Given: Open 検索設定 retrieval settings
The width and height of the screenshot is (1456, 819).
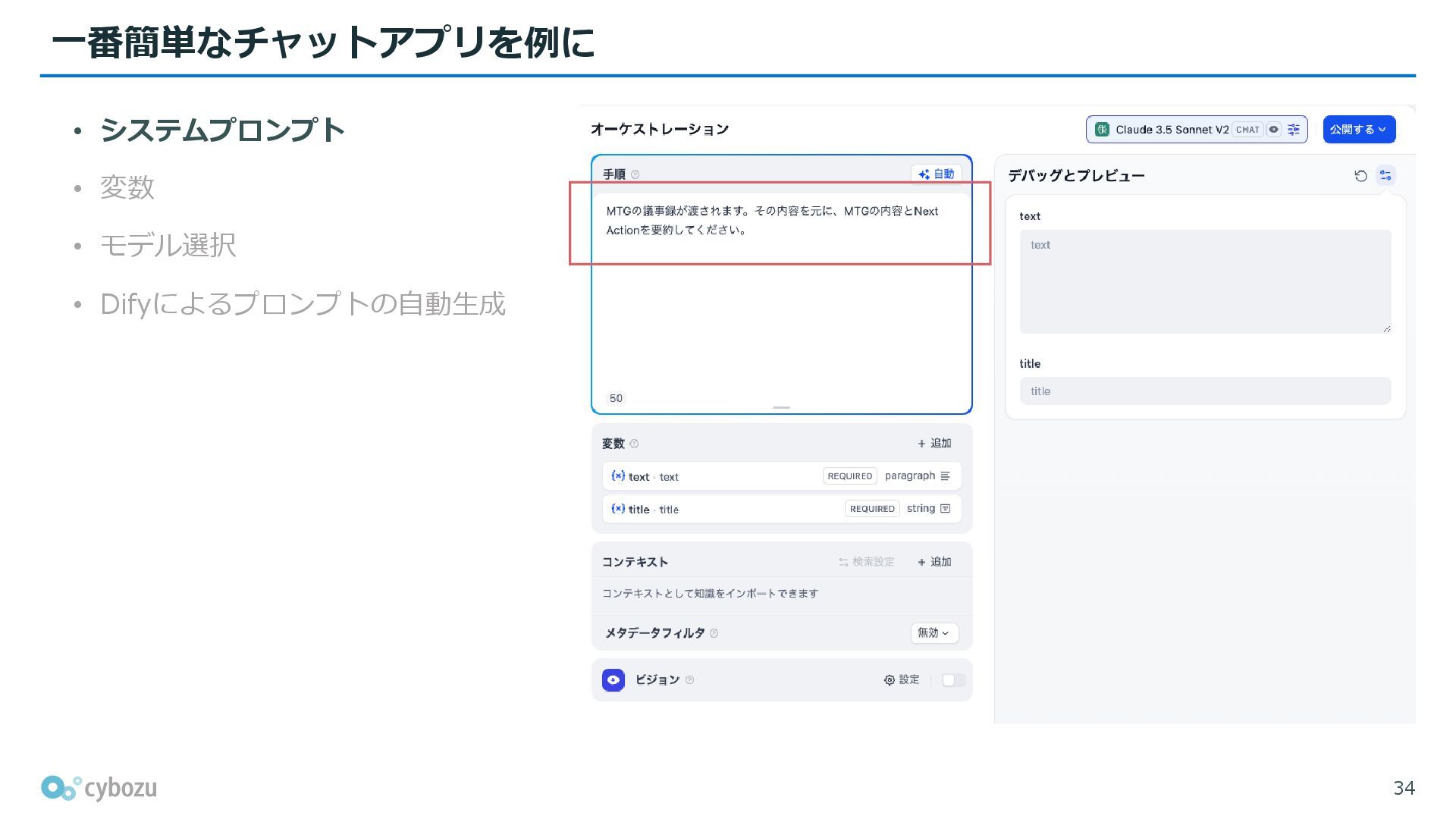Looking at the screenshot, I should [867, 562].
